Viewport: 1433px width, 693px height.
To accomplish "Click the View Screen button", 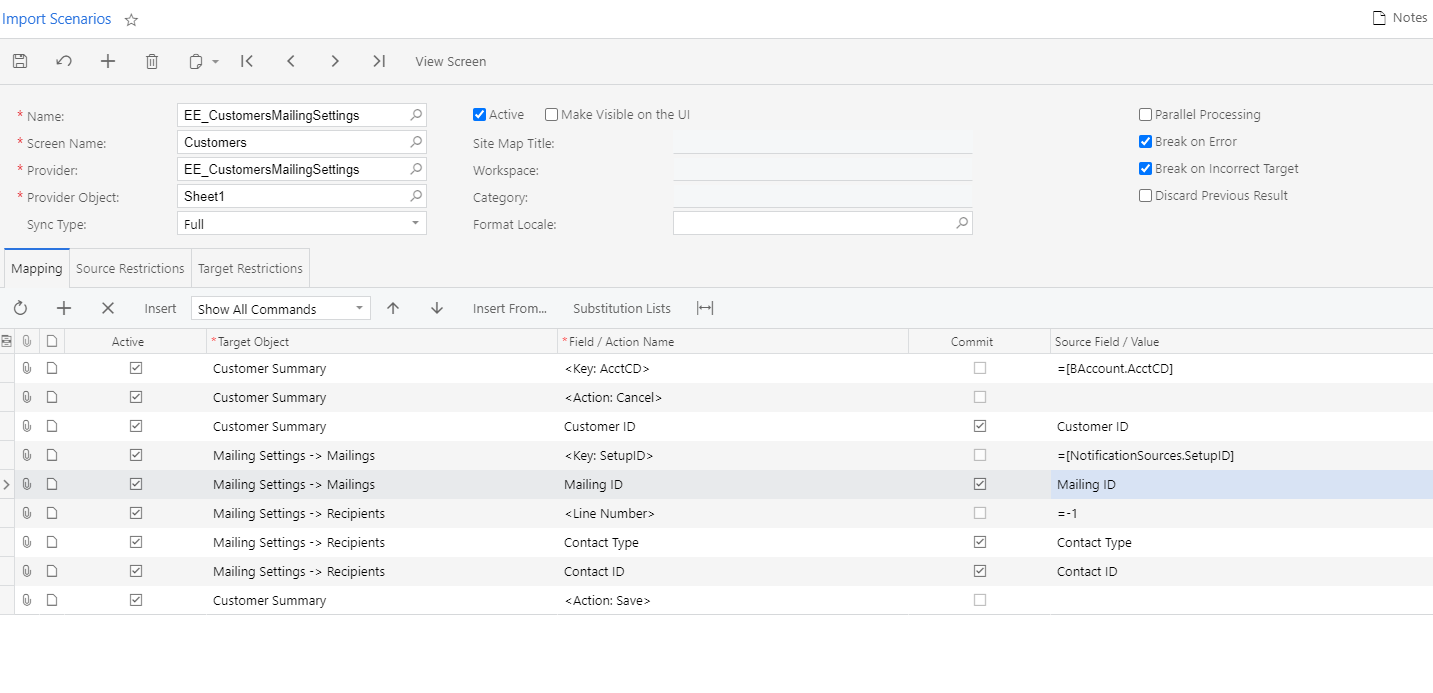I will click(x=450, y=61).
